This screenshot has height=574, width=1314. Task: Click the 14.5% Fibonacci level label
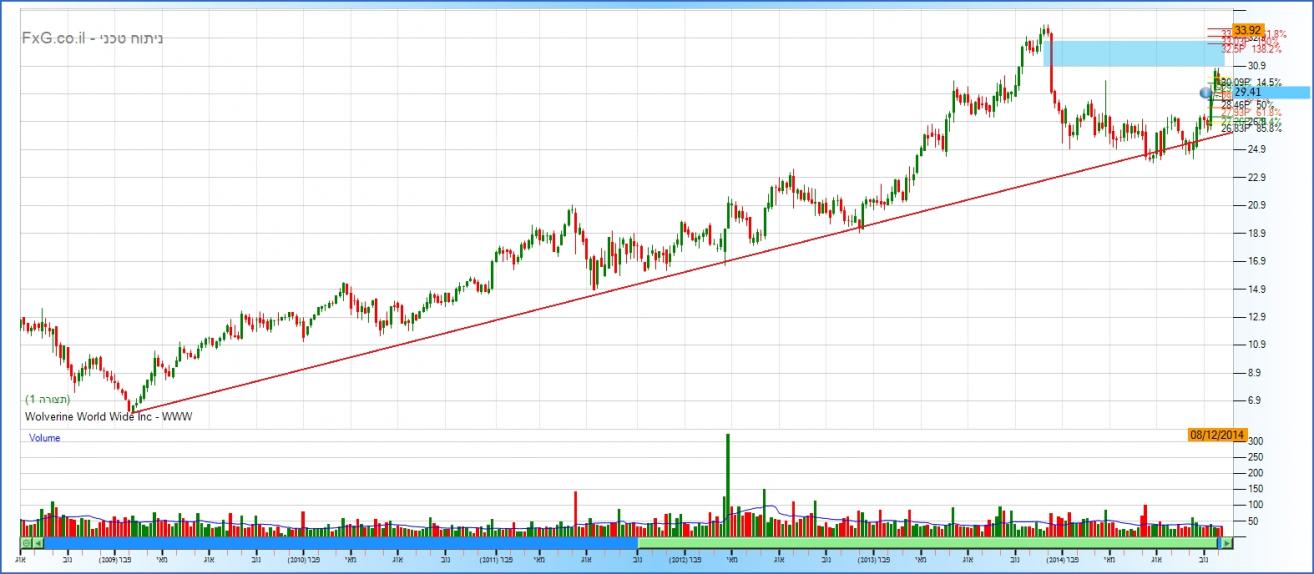1268,82
